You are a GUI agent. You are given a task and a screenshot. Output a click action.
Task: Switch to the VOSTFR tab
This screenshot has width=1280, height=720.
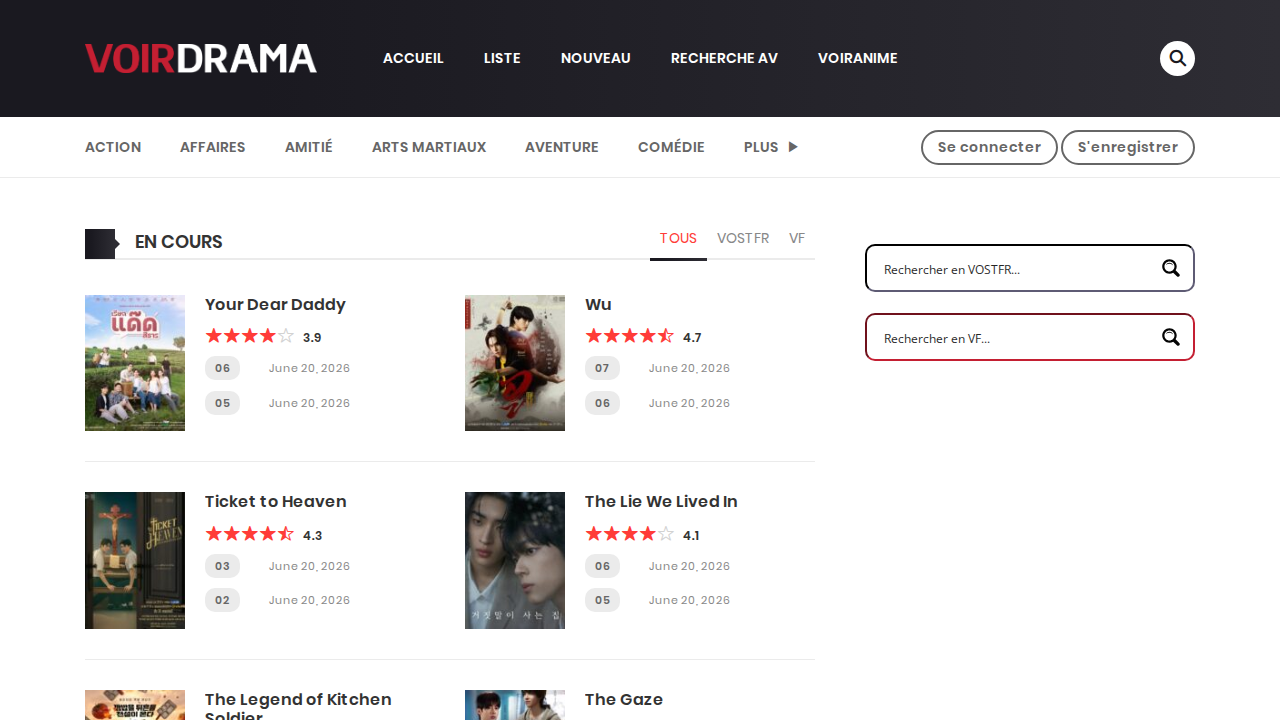pos(743,238)
